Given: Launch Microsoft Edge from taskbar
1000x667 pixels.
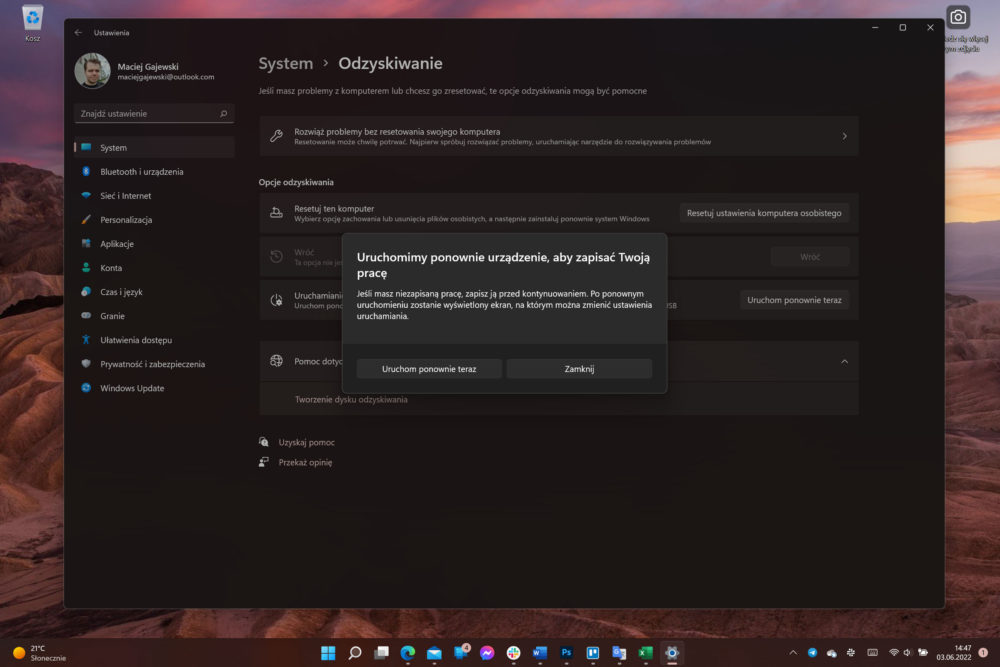Looking at the screenshot, I should click(x=408, y=653).
